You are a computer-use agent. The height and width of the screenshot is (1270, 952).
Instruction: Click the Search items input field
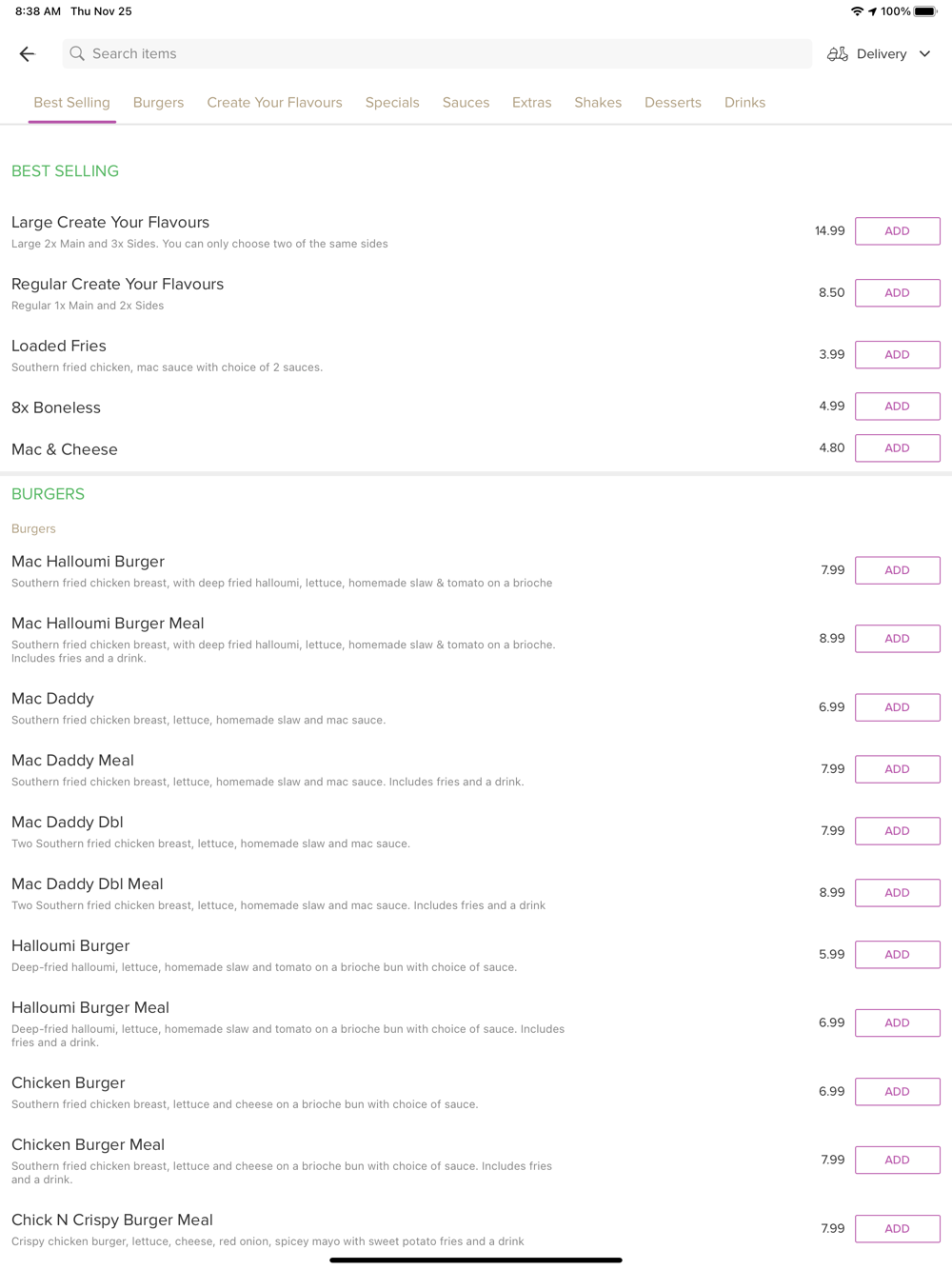click(437, 54)
